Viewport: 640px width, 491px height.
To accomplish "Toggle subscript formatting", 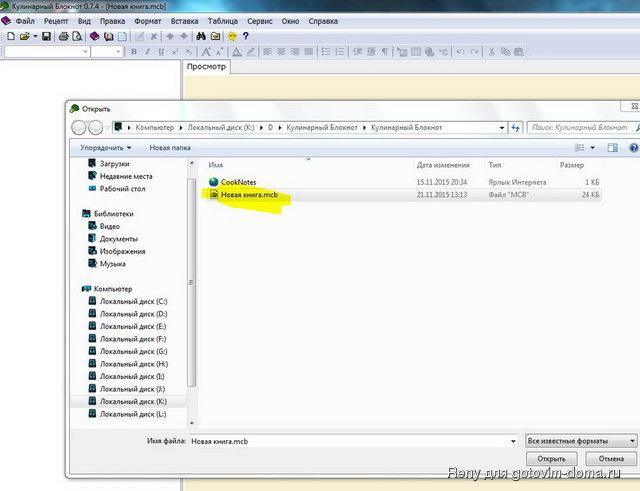I will tap(188, 51).
